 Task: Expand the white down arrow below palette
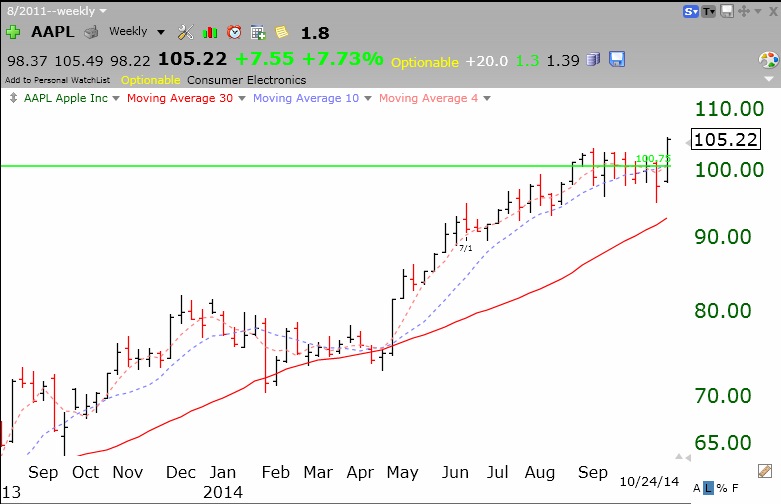(769, 79)
